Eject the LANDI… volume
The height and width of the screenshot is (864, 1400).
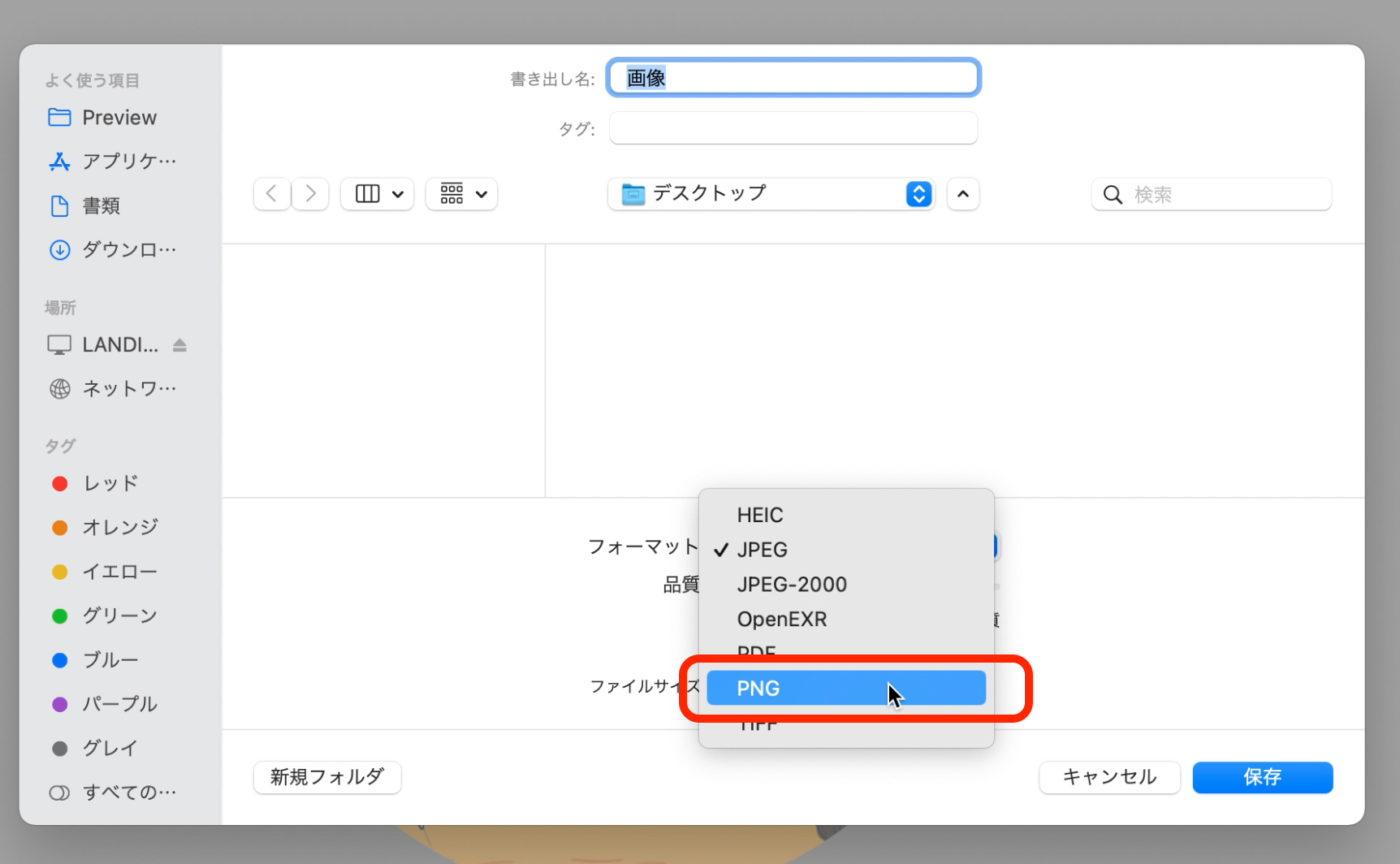(179, 345)
